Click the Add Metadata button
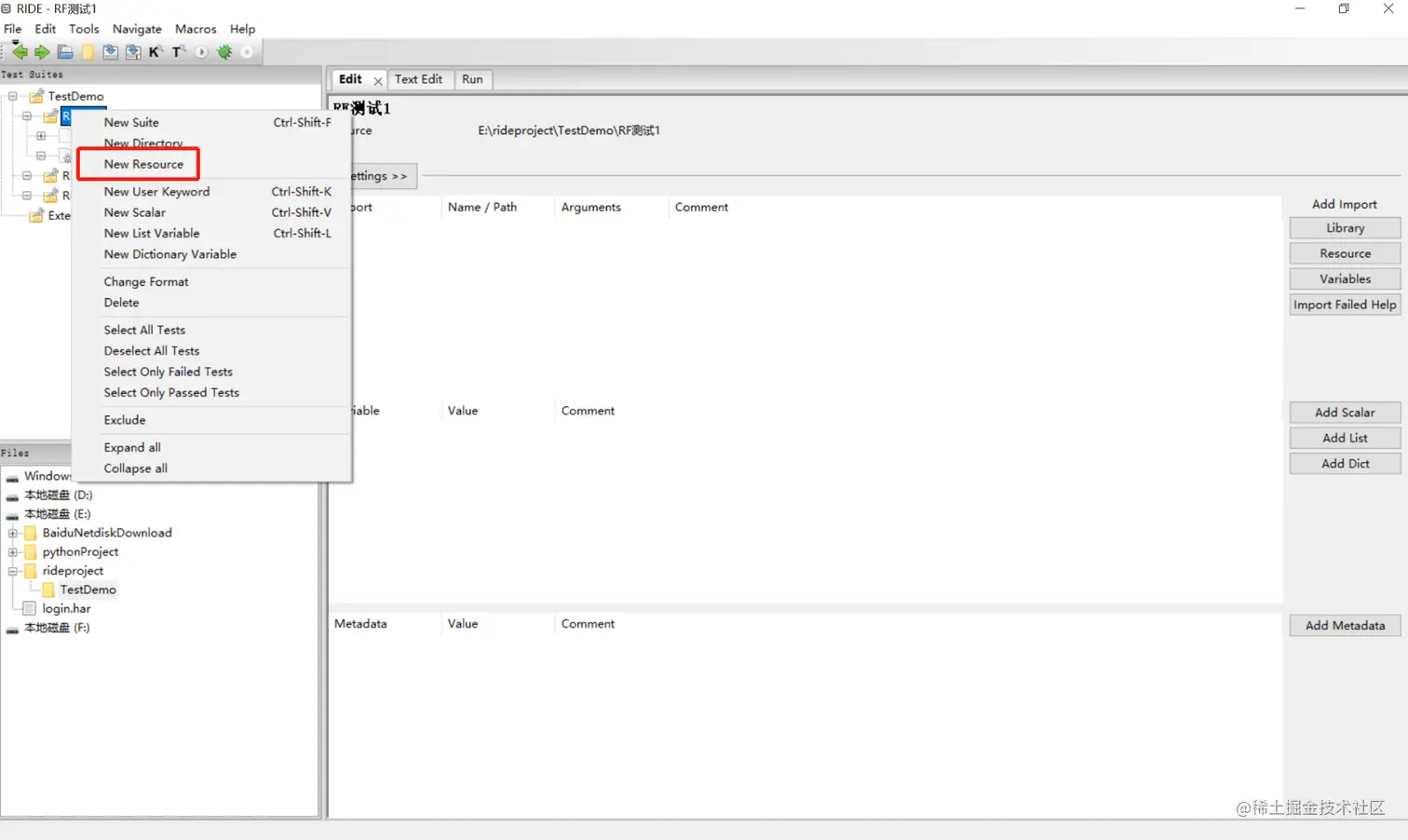Screen dimensions: 1408x840 tap(1345, 626)
